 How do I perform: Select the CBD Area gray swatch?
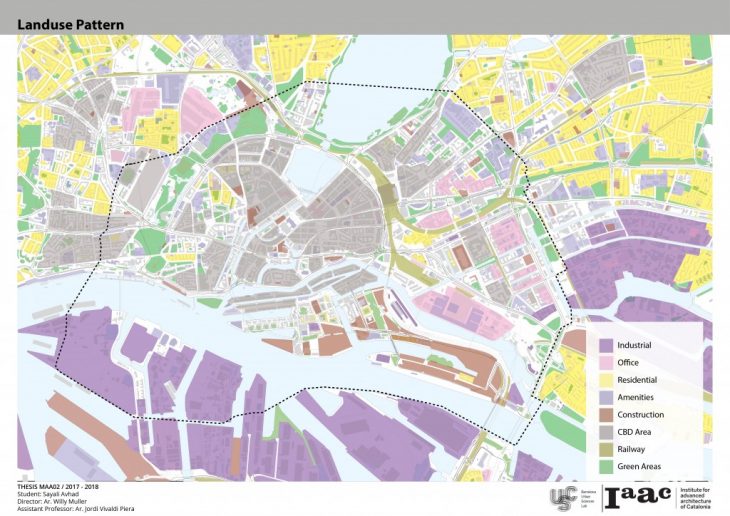point(605,434)
